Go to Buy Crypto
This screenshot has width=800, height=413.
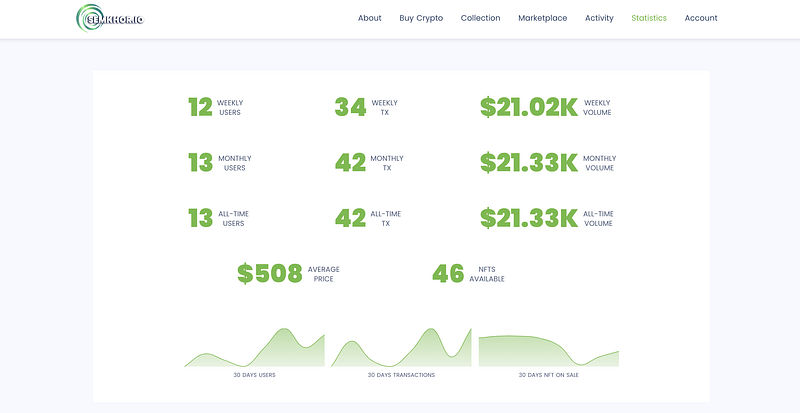(421, 18)
